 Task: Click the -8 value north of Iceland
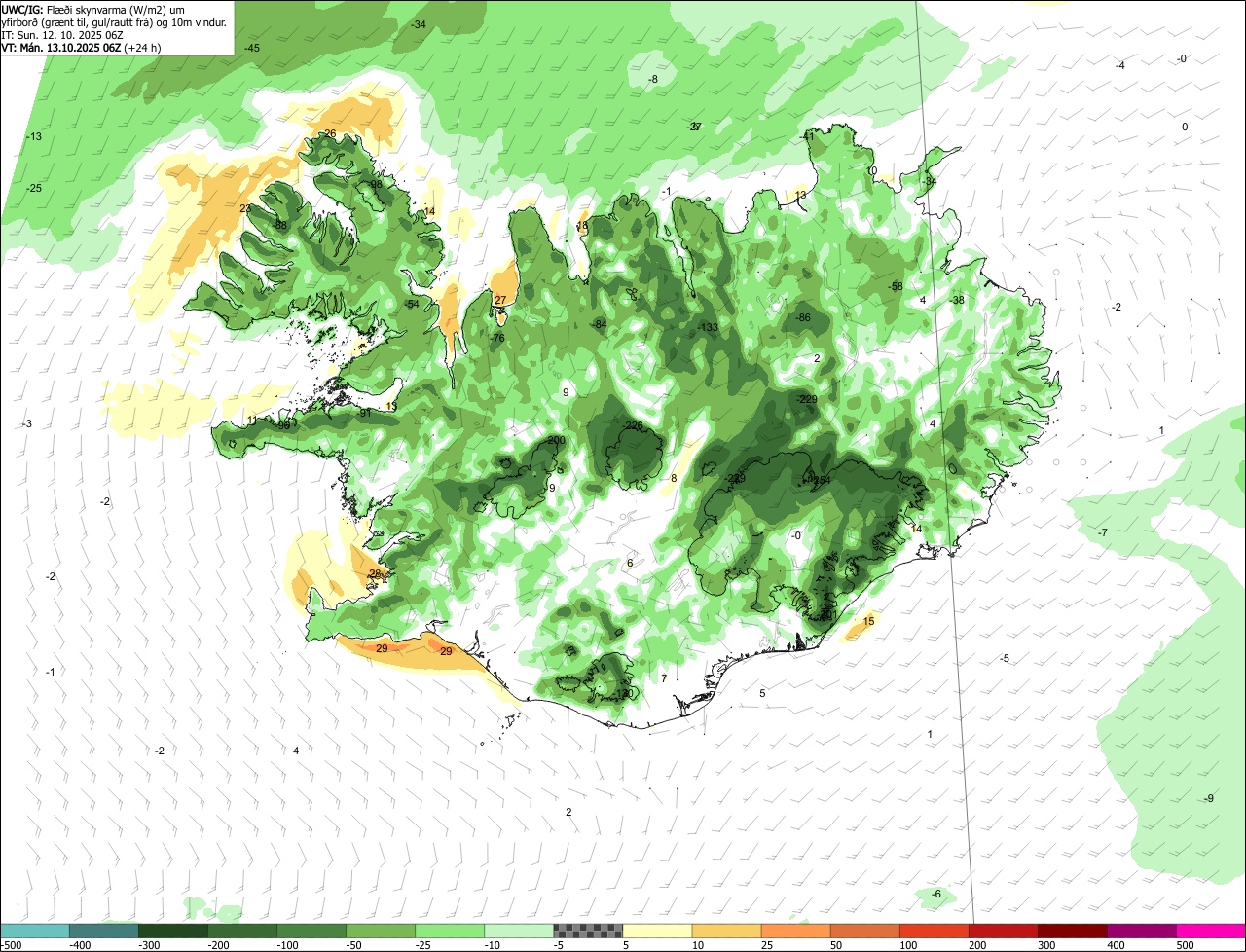coord(654,79)
